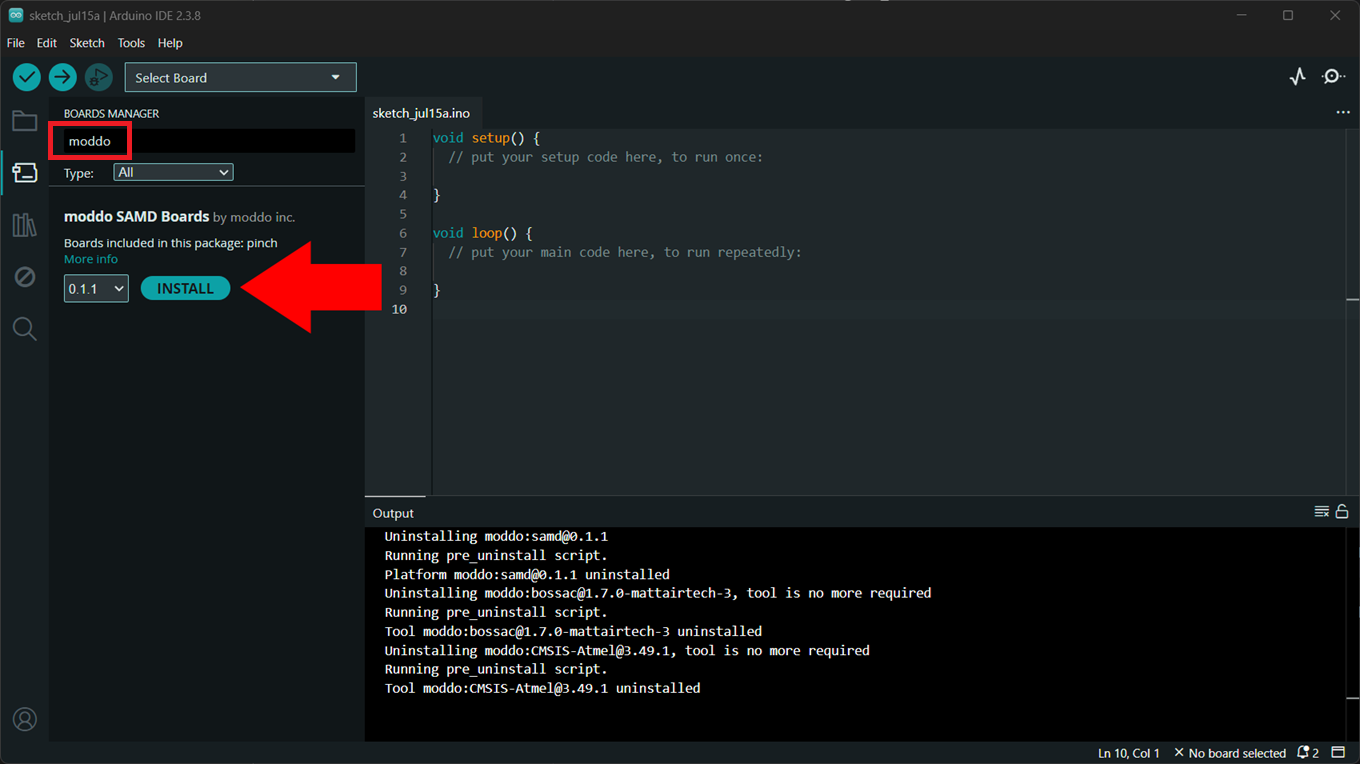Click the moddo SAMD Boards title
1360x764 pixels.
click(137, 216)
